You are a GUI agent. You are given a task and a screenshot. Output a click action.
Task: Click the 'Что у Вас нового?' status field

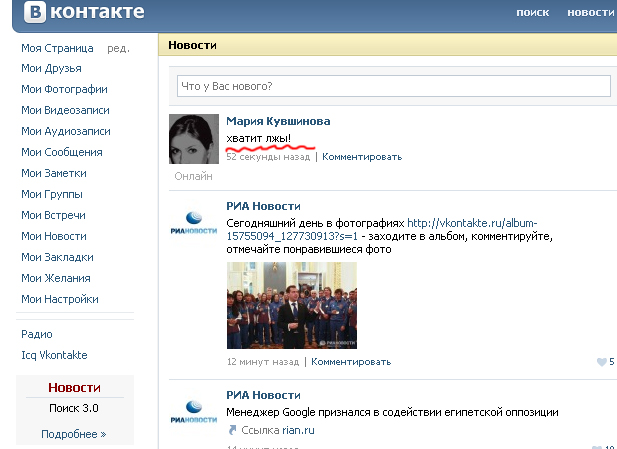(x=393, y=86)
